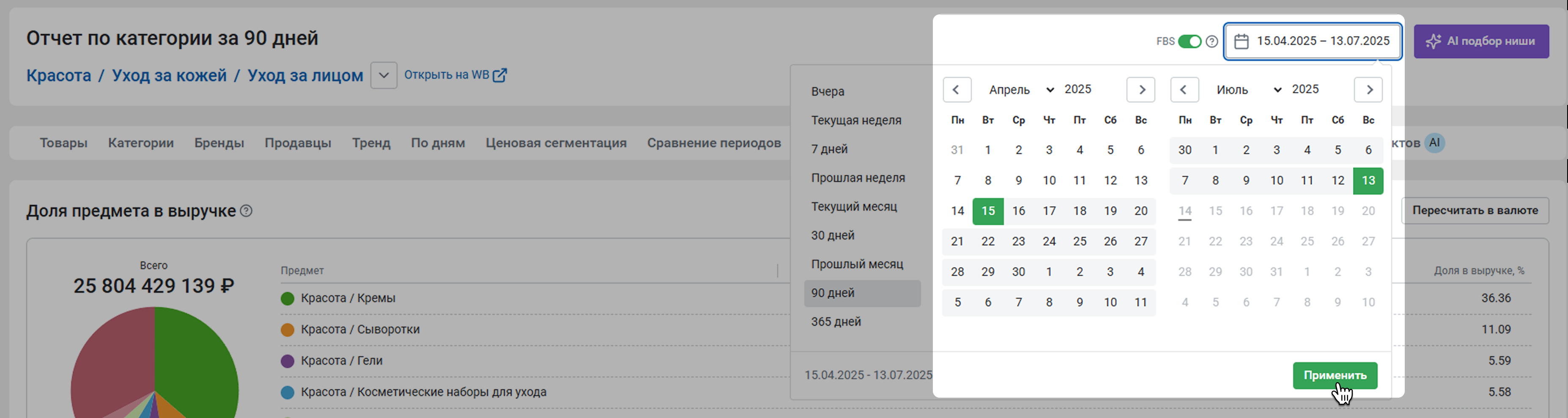The height and width of the screenshot is (418, 1568).
Task: Click the blue swatch for Косметические наборы для ухода
Action: tap(287, 393)
